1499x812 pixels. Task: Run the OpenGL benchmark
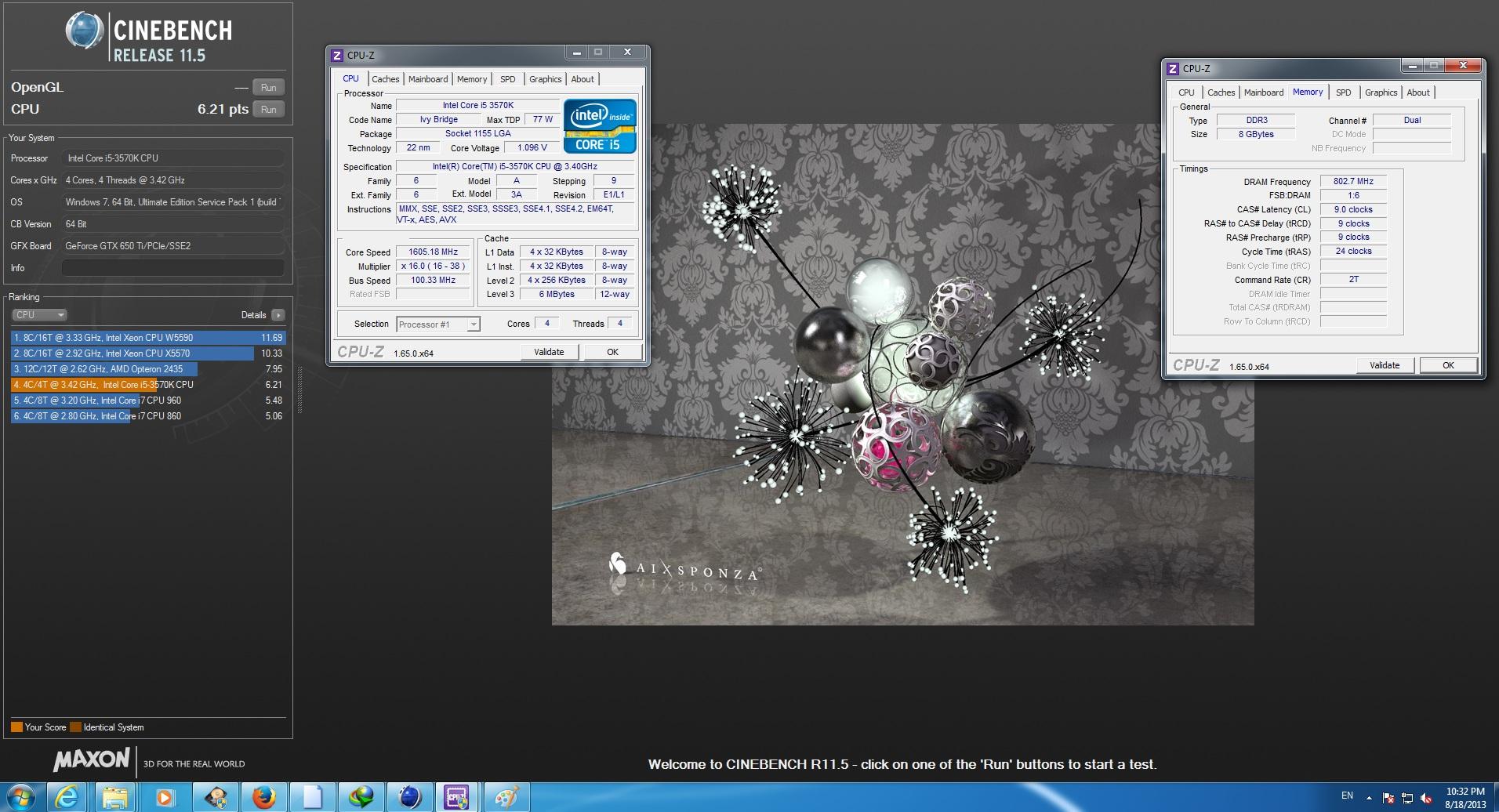(x=268, y=87)
